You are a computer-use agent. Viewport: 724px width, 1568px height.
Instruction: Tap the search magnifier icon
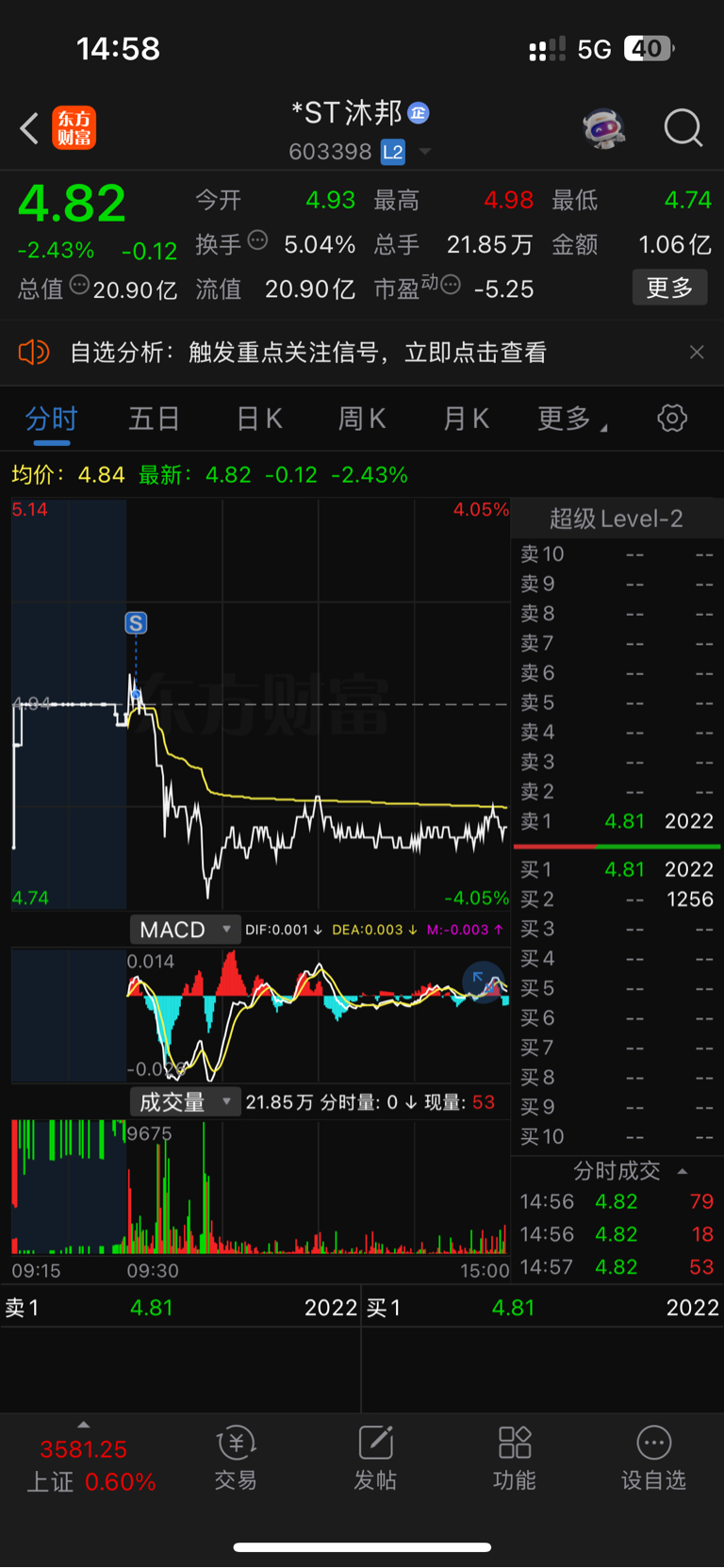coord(683,128)
